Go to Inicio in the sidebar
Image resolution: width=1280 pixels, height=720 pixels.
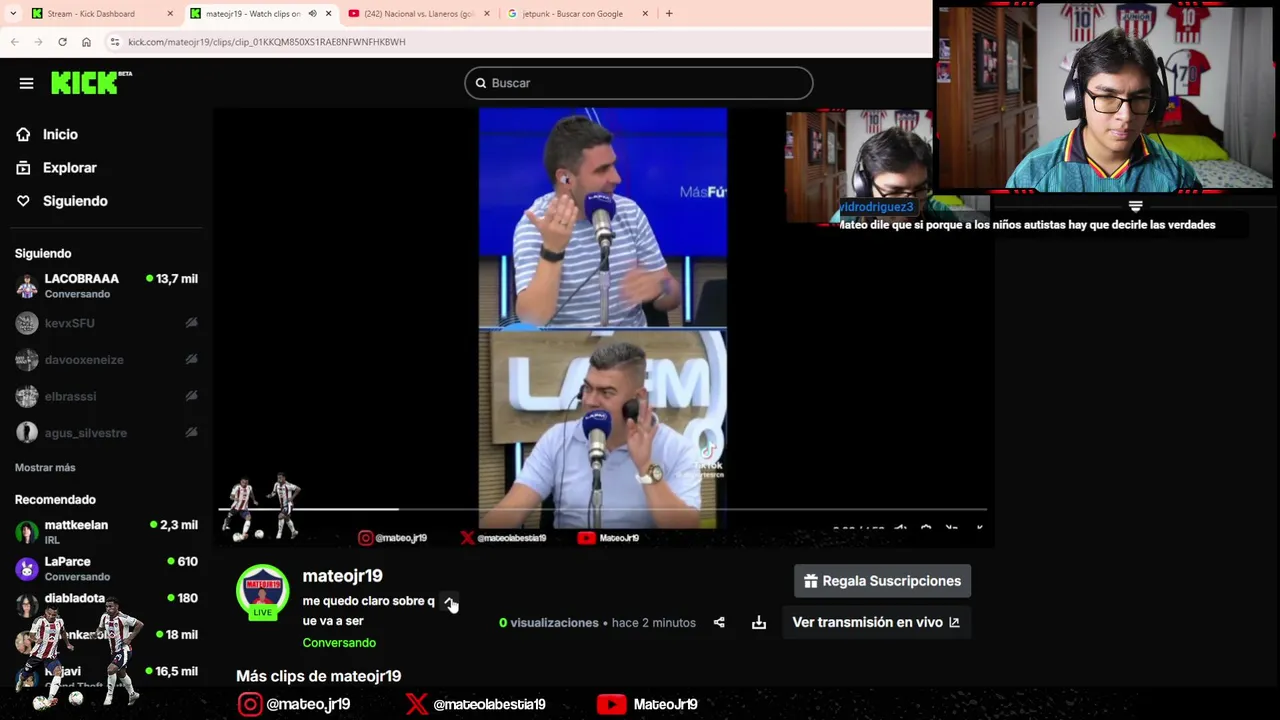pyautogui.click(x=60, y=134)
